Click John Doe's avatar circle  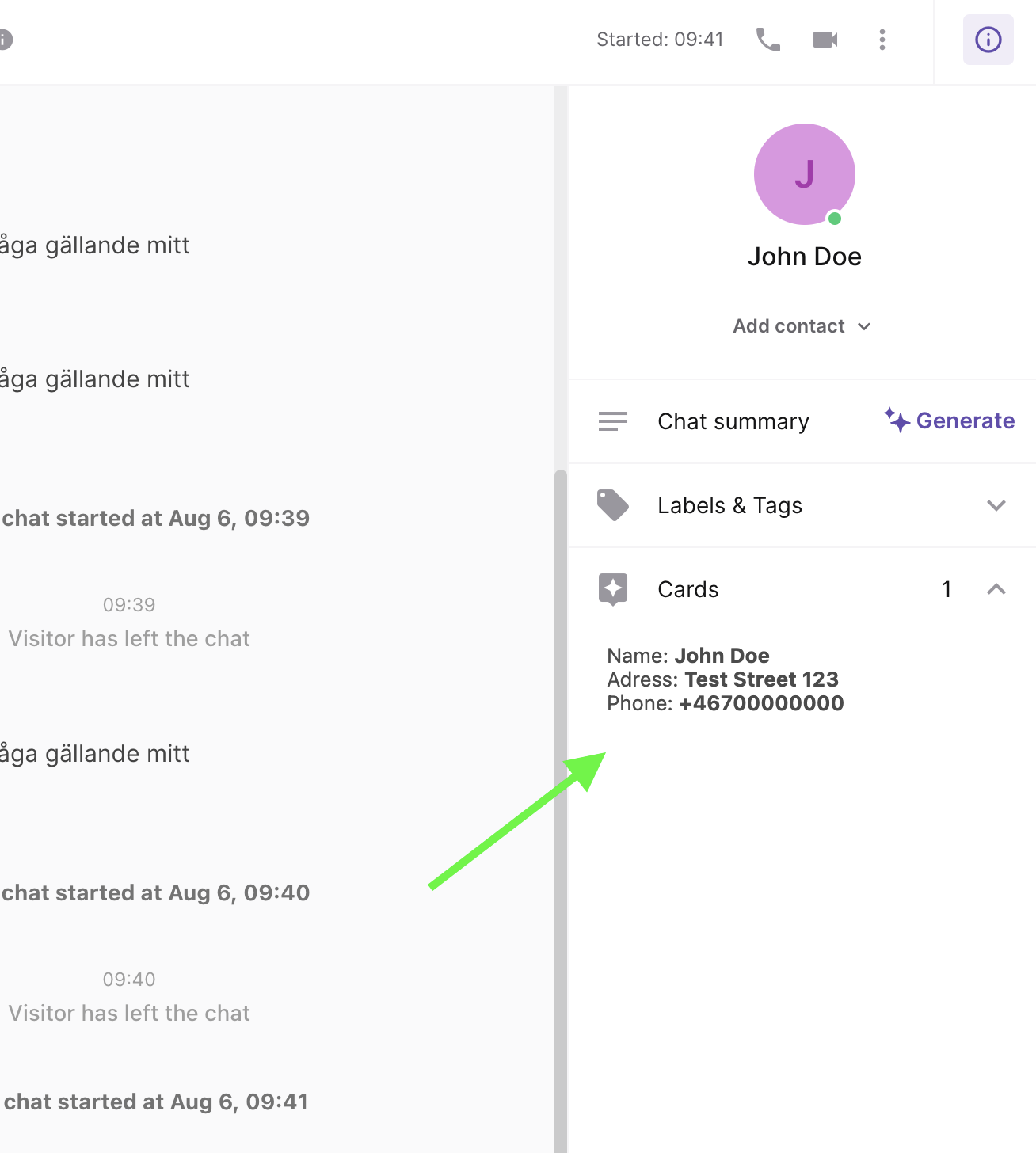click(x=804, y=174)
